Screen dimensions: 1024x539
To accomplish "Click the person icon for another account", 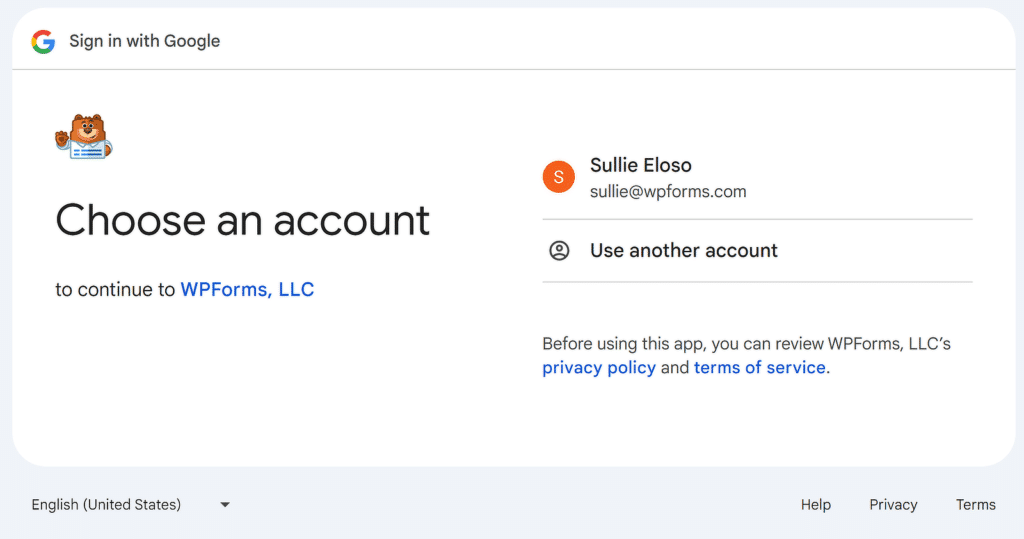I will pos(559,251).
